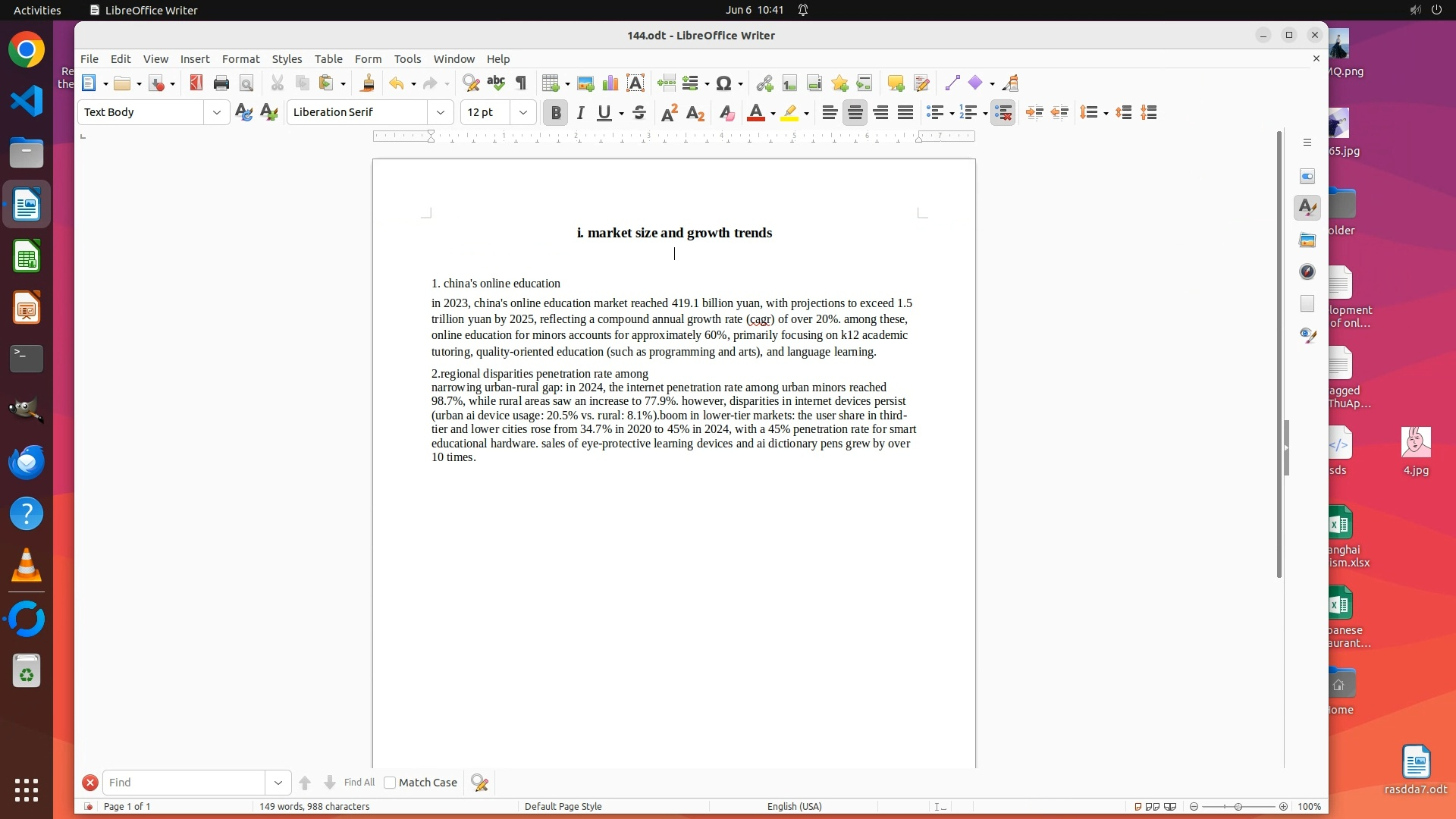
Task: Click the Insert Image icon
Action: pos(585,83)
